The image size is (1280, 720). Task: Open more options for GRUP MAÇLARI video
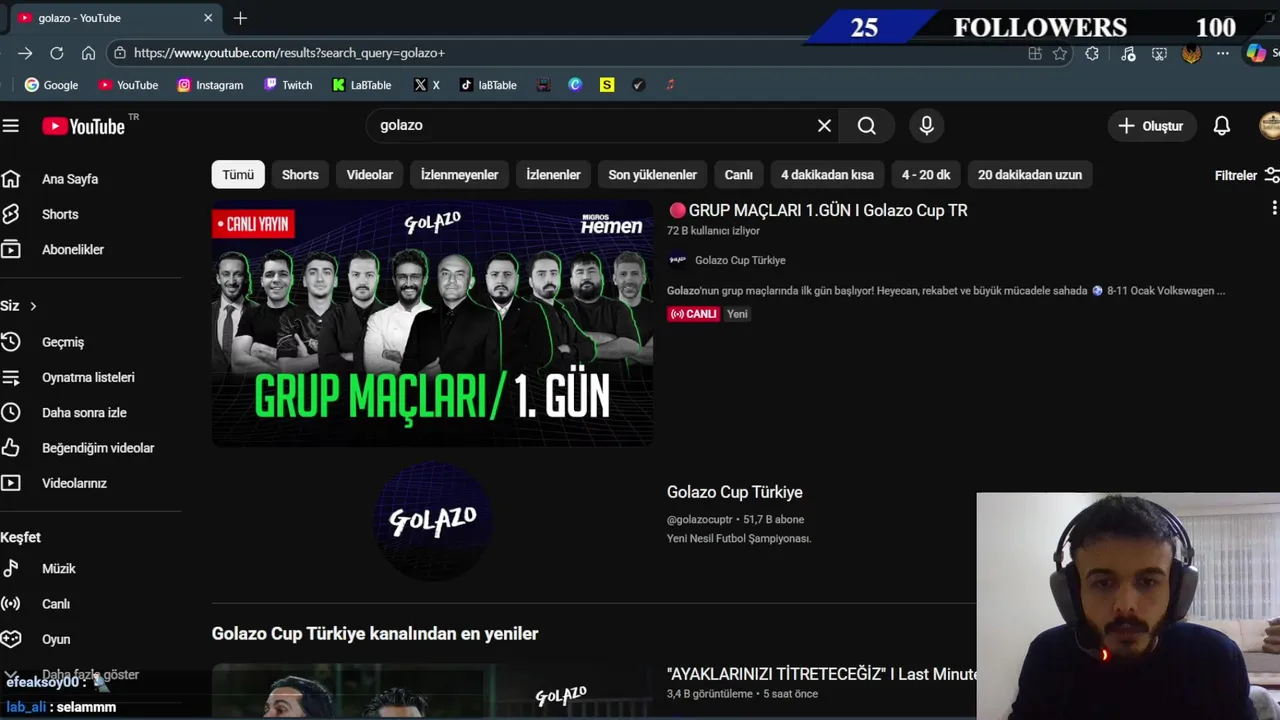click(1274, 208)
